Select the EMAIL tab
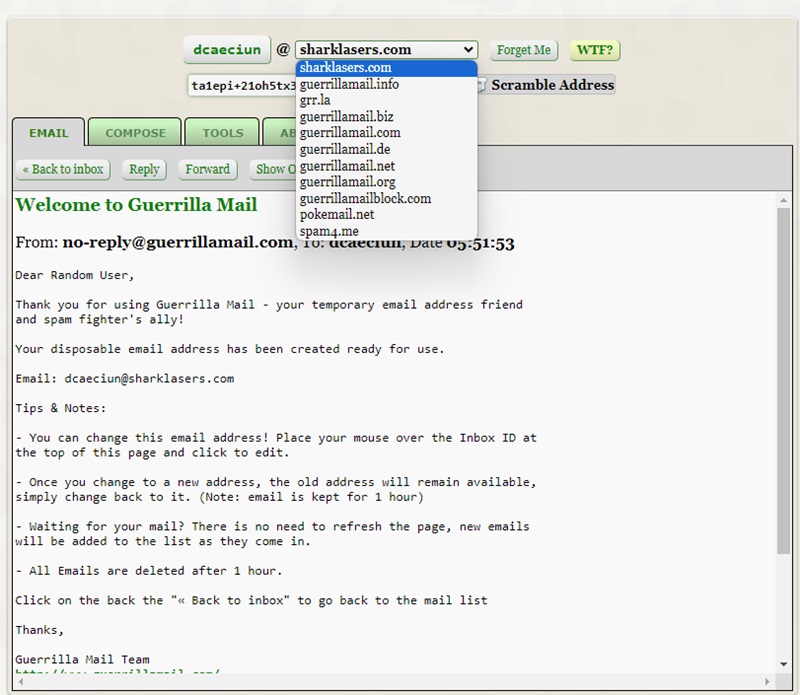 (47, 132)
